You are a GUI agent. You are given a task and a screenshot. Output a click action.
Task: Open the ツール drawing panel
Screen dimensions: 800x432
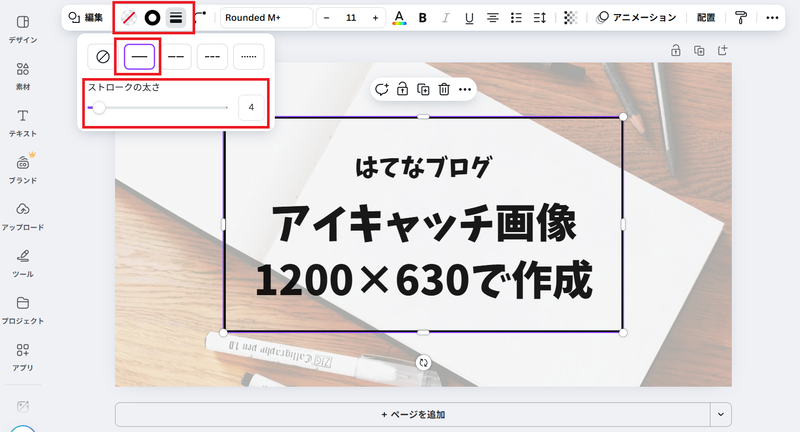point(22,264)
